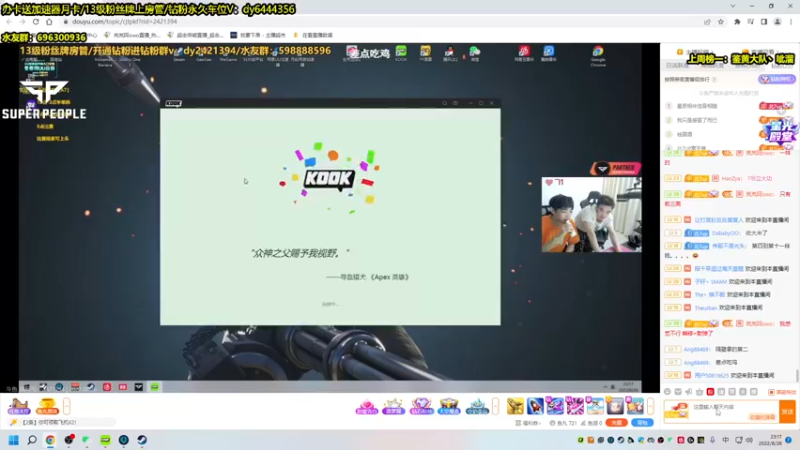Image resolution: width=800 pixels, height=450 pixels.
Task: Expand the left activity icons arrow
Action: click(66, 406)
